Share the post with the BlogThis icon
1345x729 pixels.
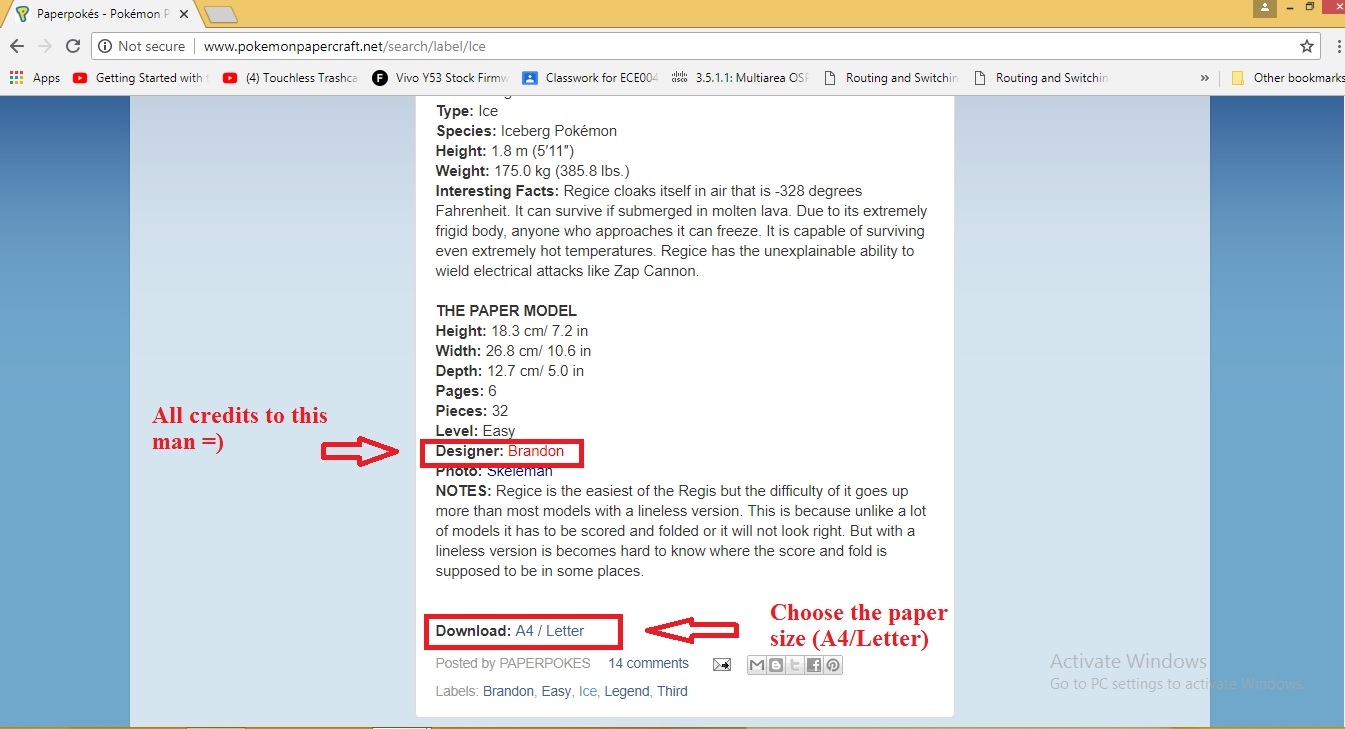tap(776, 665)
